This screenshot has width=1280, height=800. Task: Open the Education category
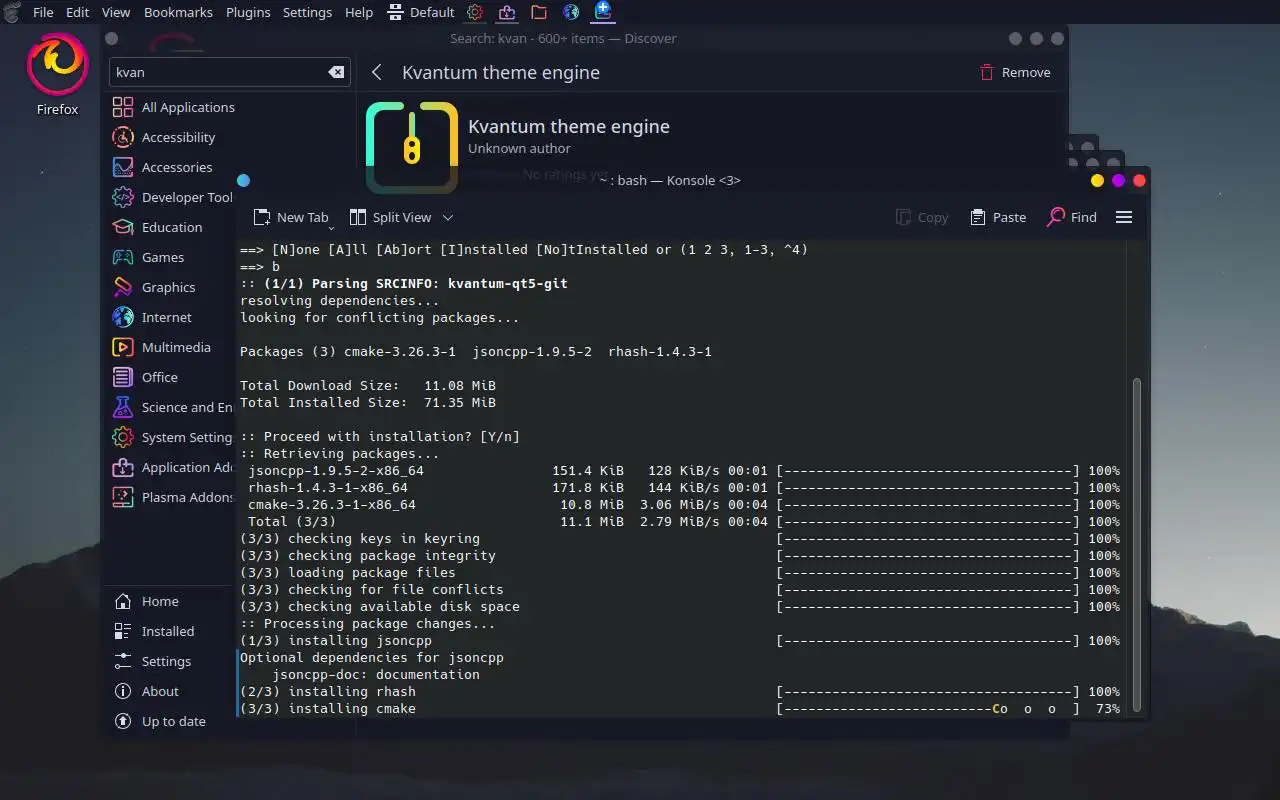173,227
